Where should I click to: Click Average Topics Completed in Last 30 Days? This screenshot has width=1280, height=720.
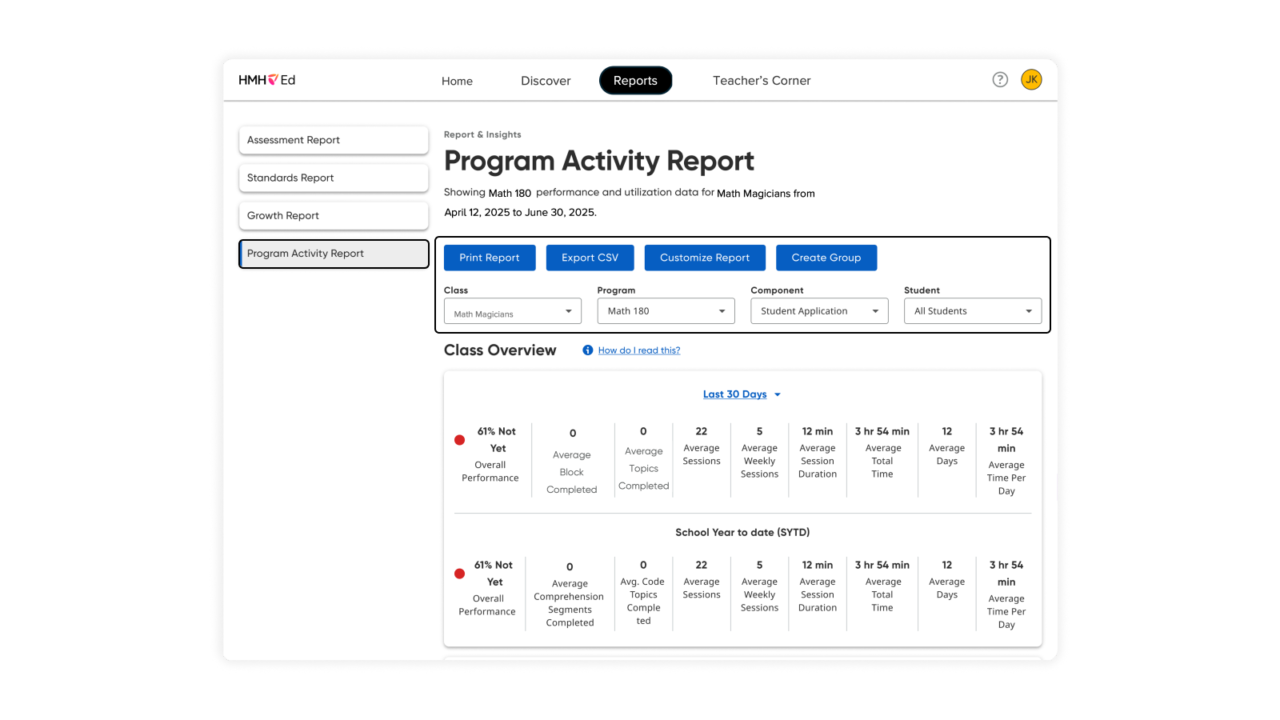tap(644, 459)
